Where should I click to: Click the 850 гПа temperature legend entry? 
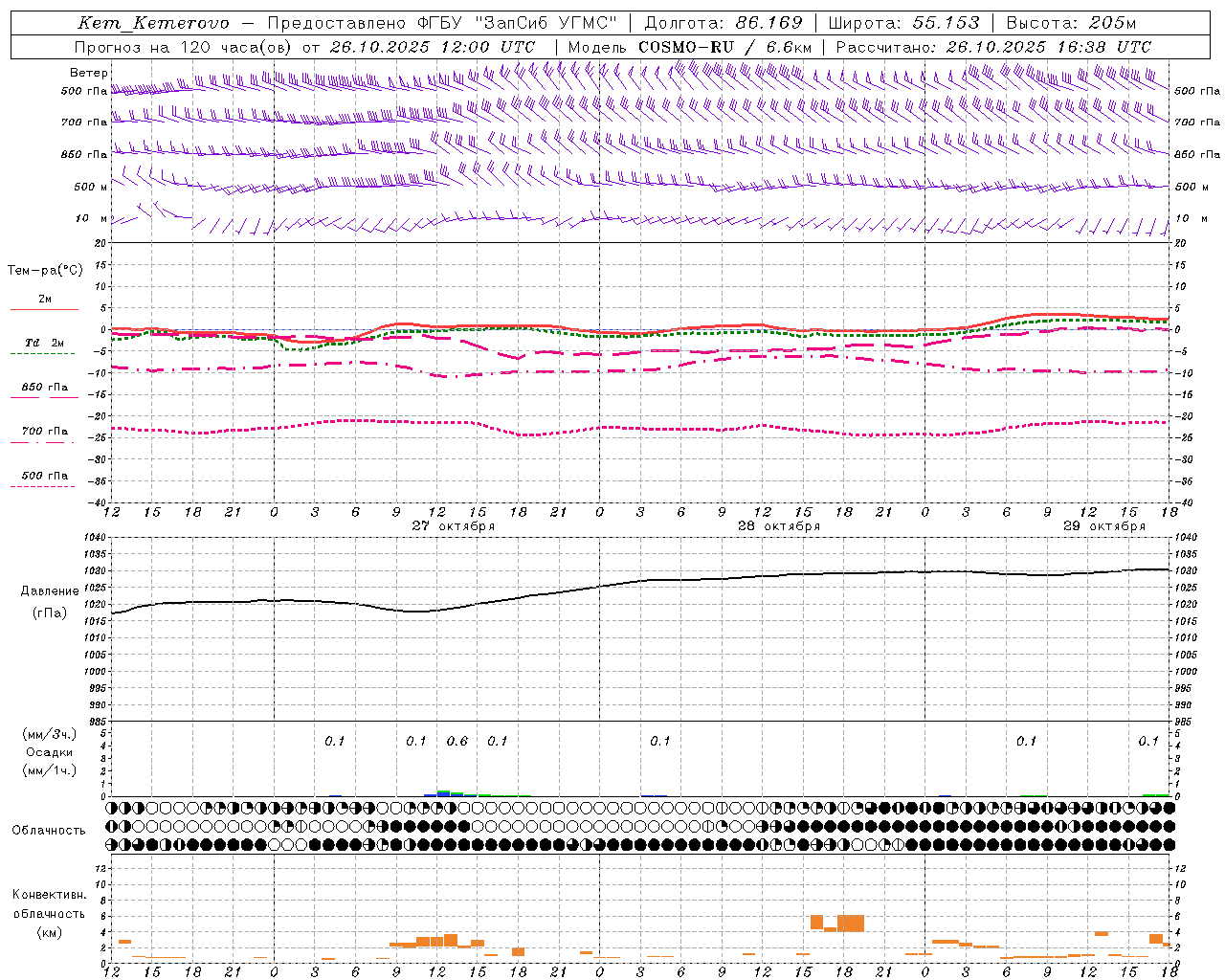tap(44, 388)
